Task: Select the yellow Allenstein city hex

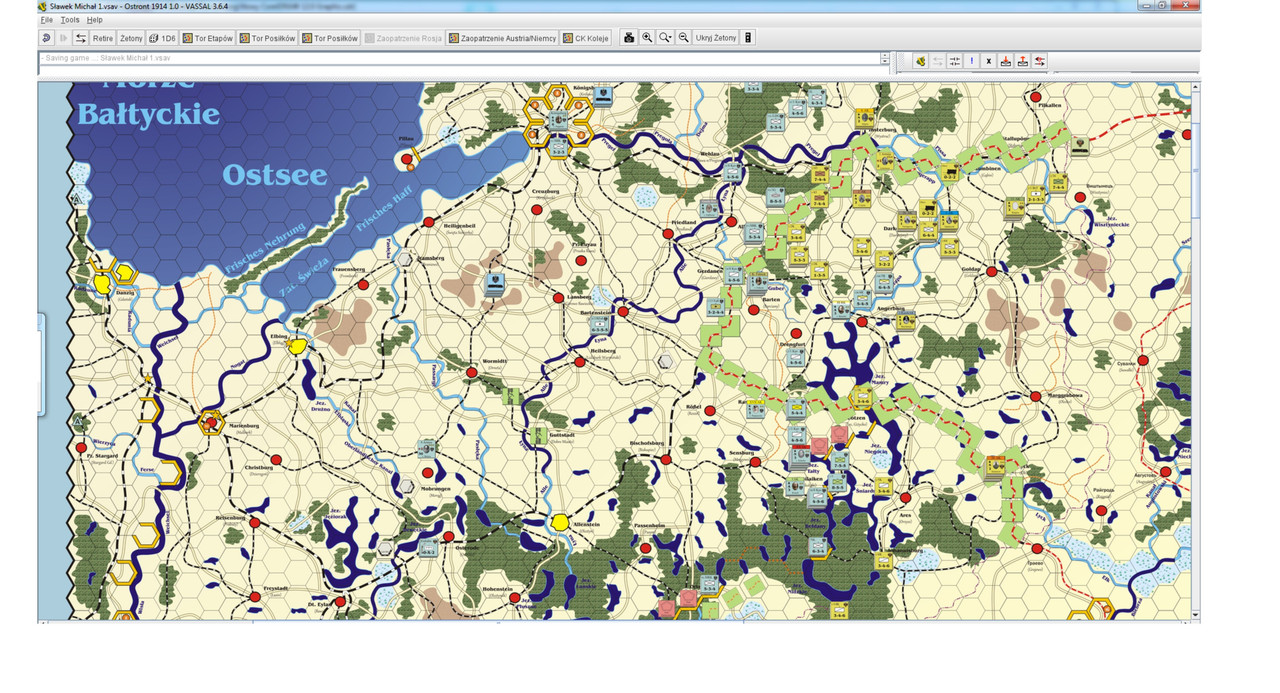Action: [x=560, y=522]
